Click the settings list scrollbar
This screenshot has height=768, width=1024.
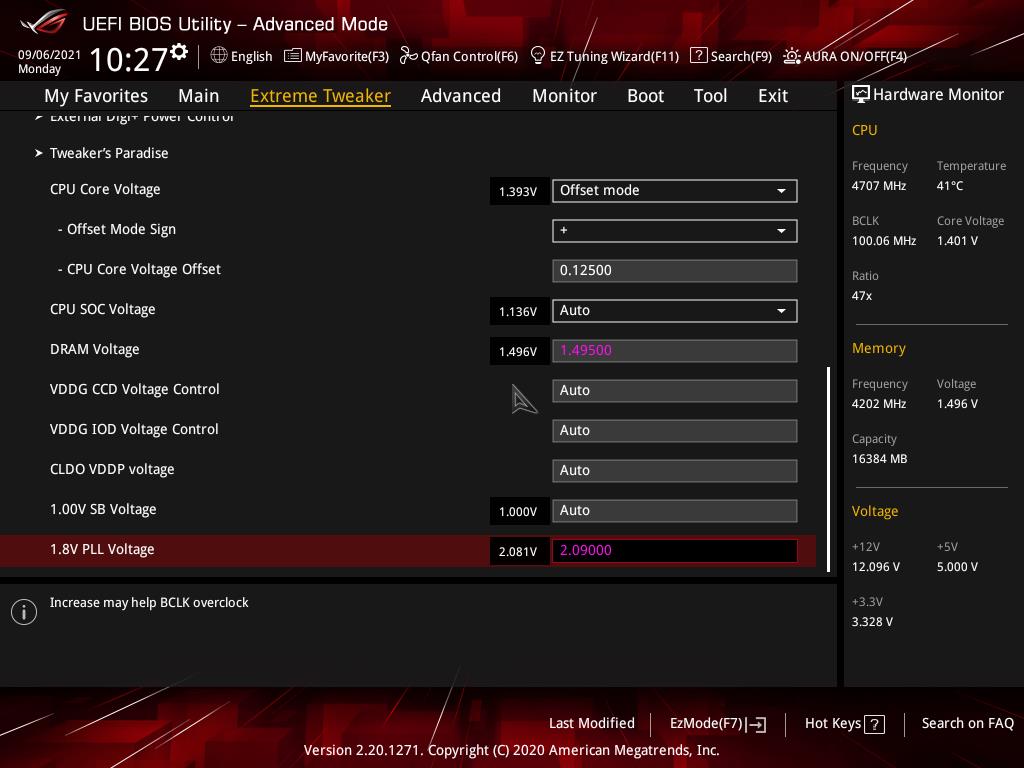point(829,469)
